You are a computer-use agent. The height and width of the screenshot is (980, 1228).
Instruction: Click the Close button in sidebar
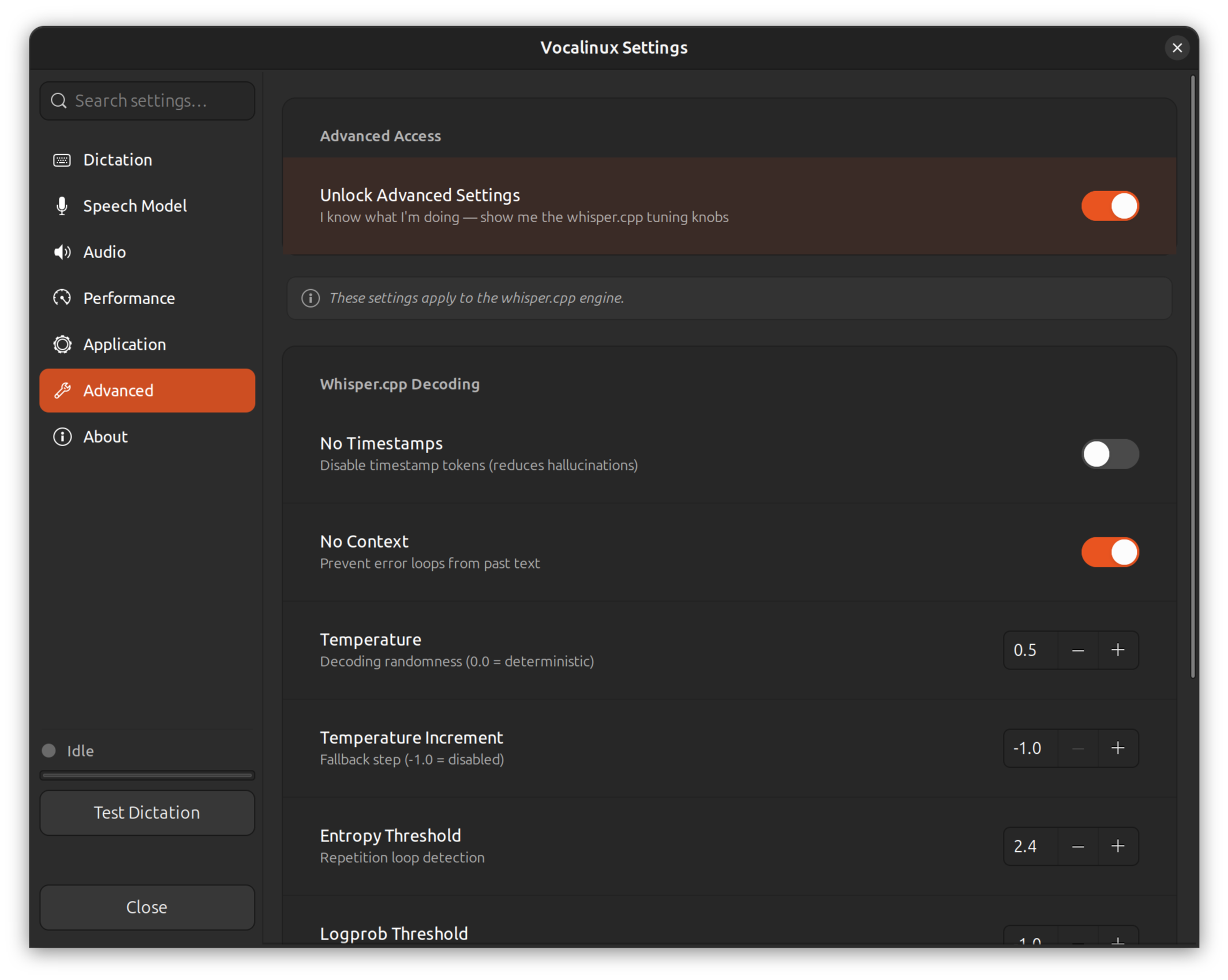pyautogui.click(x=147, y=907)
